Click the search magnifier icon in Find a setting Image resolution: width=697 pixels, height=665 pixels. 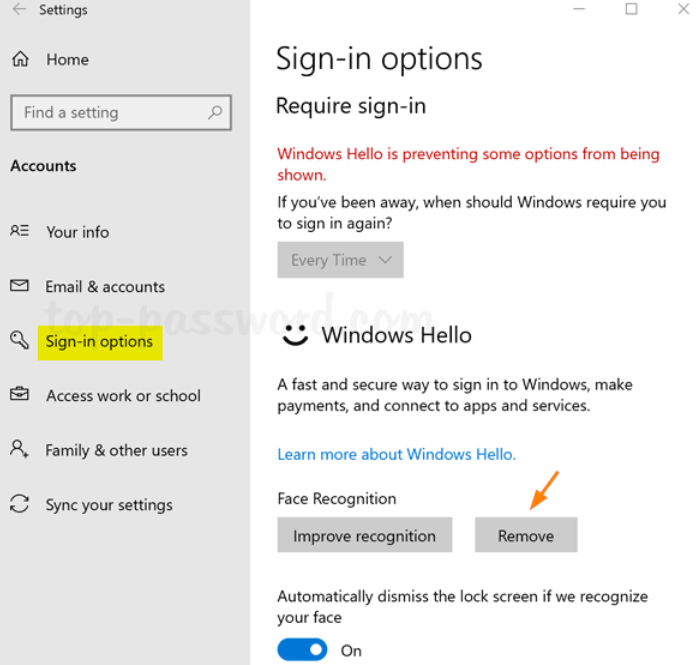(x=215, y=112)
